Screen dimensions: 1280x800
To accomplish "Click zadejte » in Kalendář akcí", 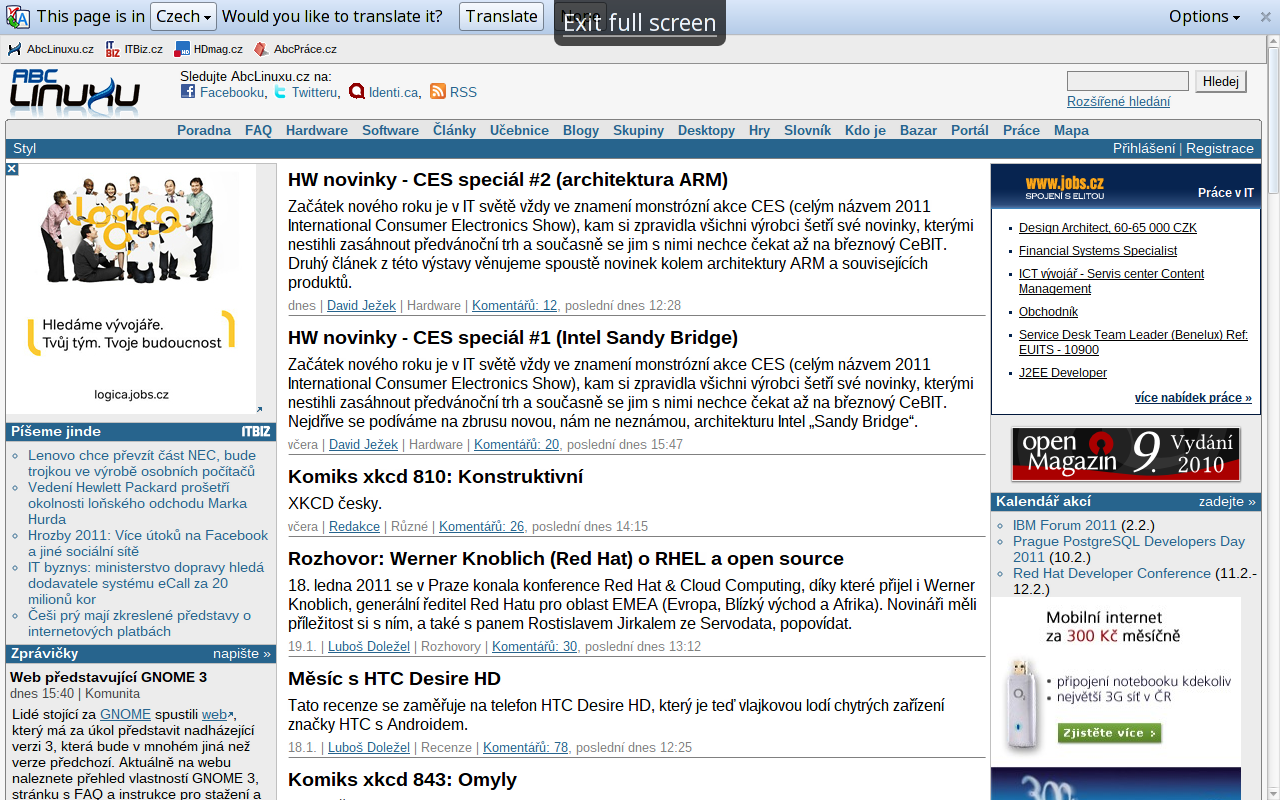I will coord(1227,502).
